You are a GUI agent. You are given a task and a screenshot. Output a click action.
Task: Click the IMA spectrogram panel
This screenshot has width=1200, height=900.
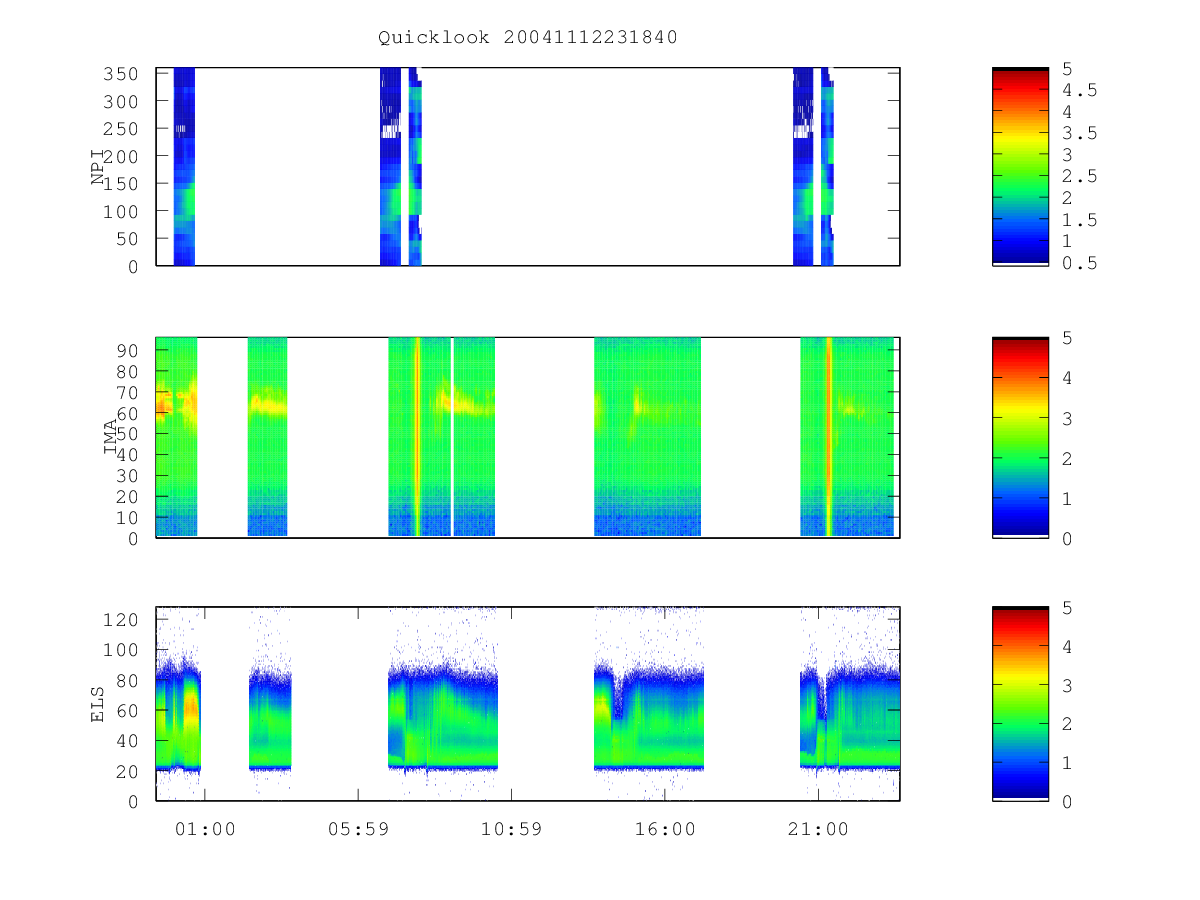[528, 438]
